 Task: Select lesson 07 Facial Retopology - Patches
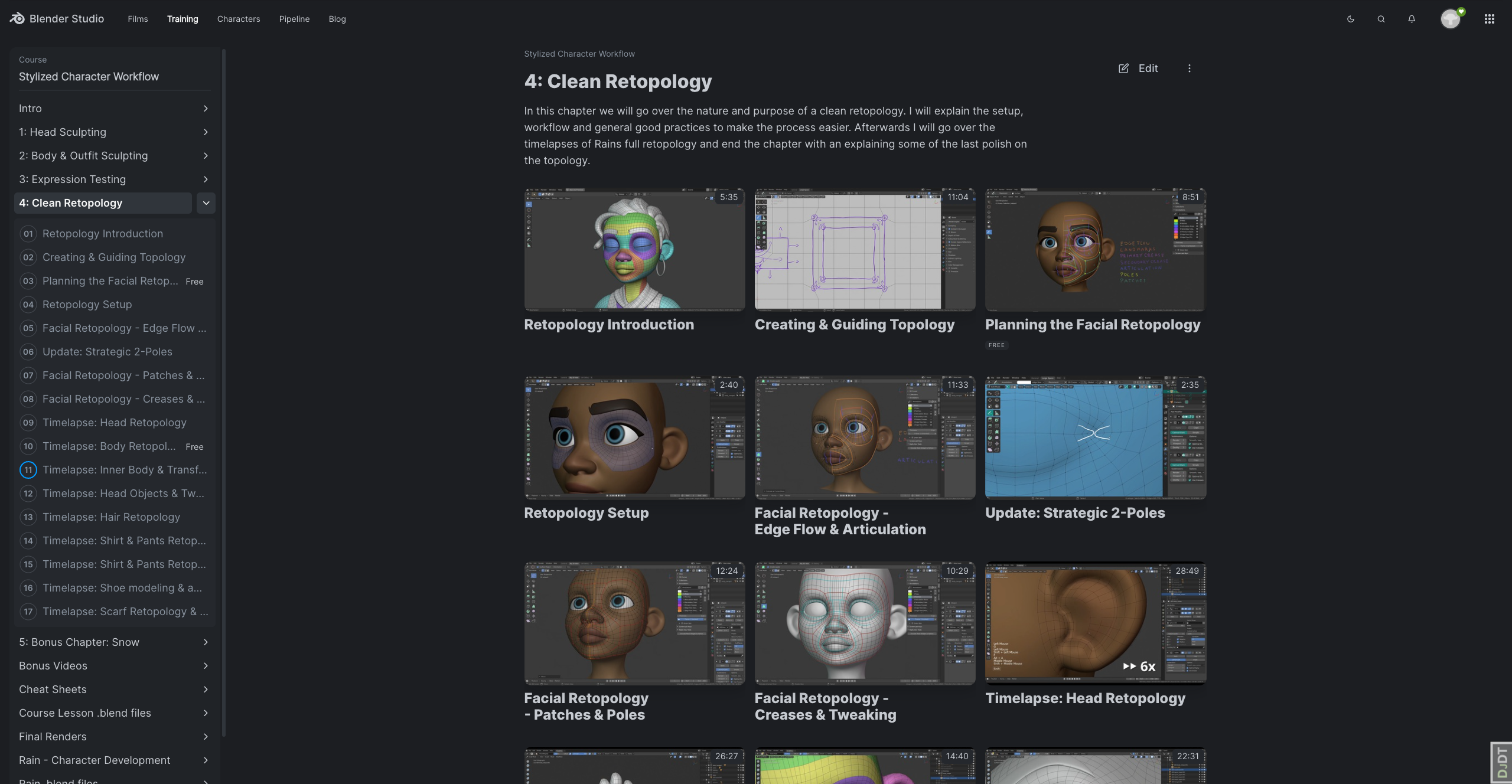[114, 375]
